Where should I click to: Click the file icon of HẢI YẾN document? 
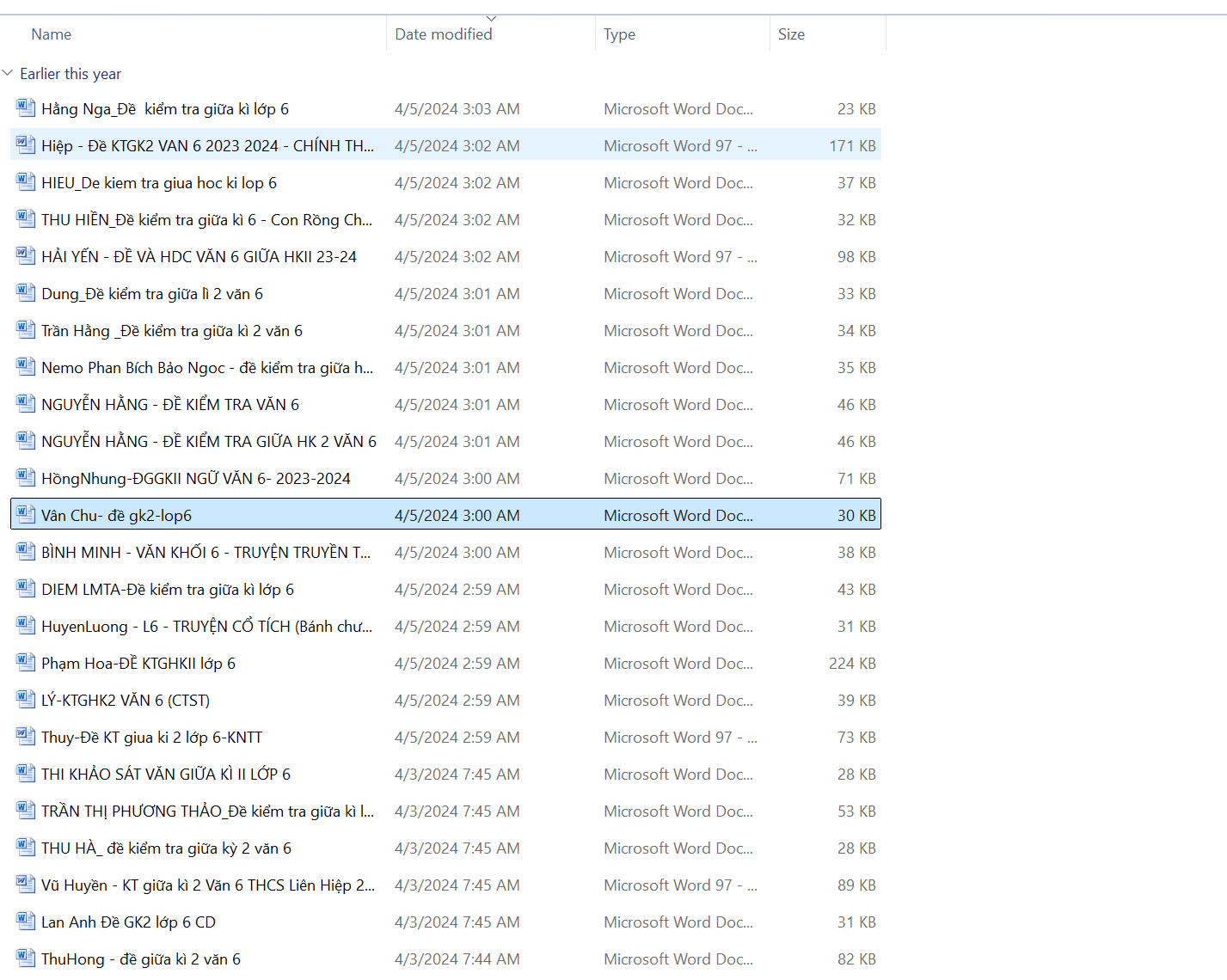click(26, 256)
